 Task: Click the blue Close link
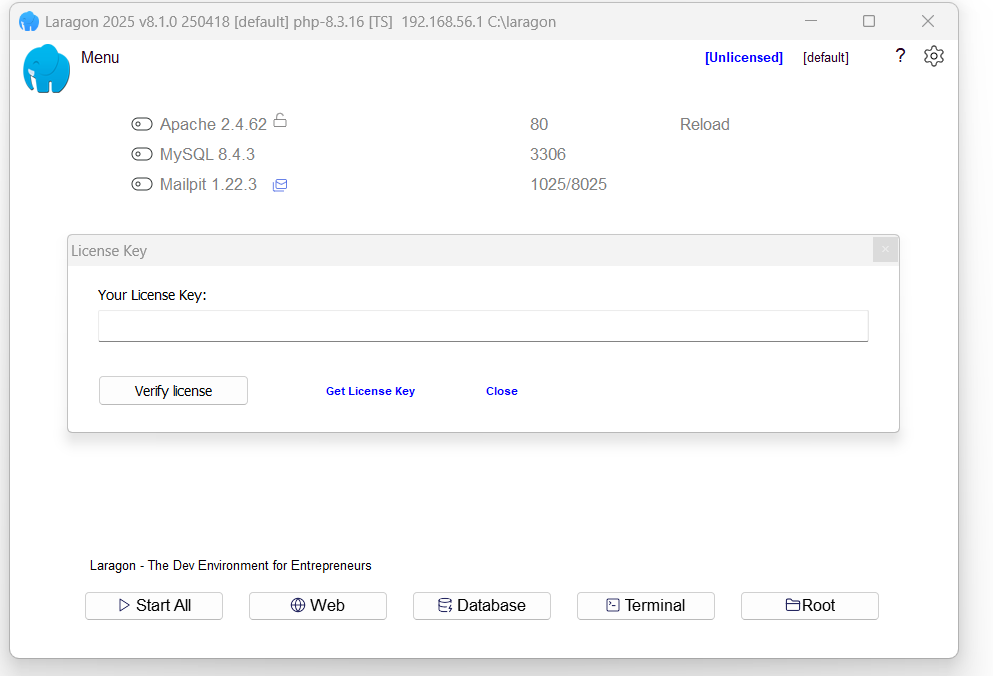(x=502, y=392)
